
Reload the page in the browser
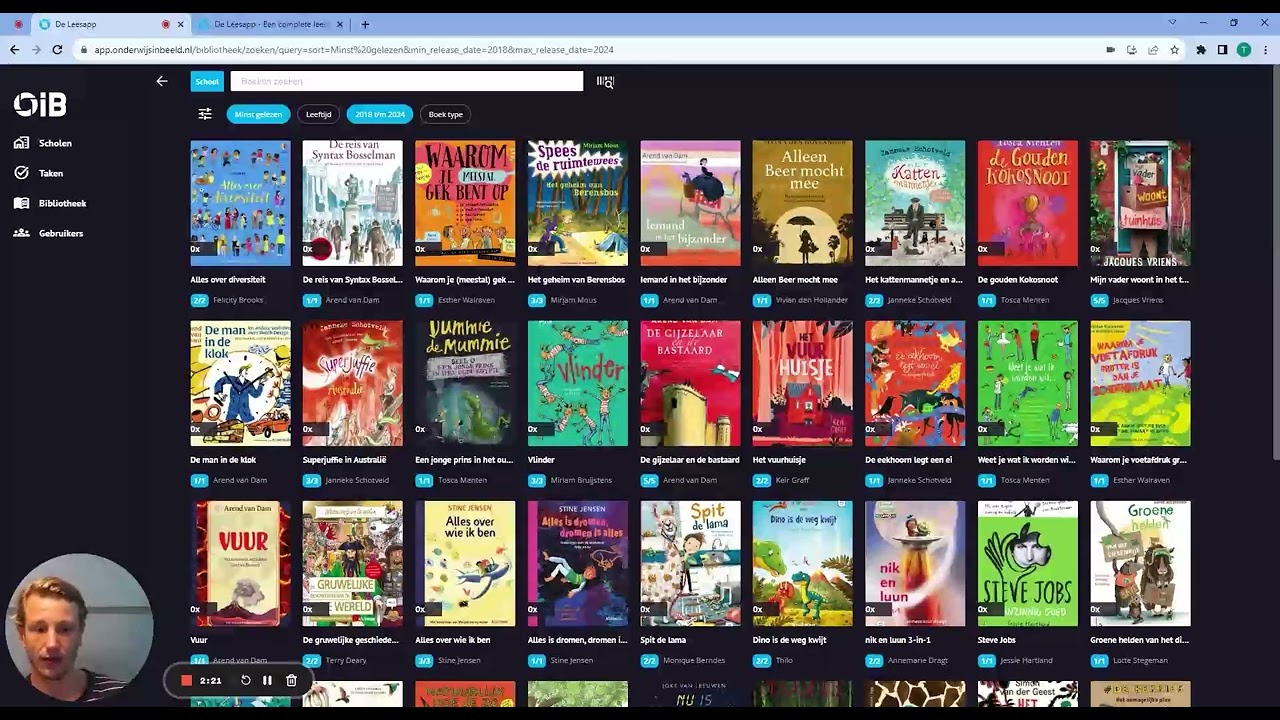pyautogui.click(x=57, y=50)
